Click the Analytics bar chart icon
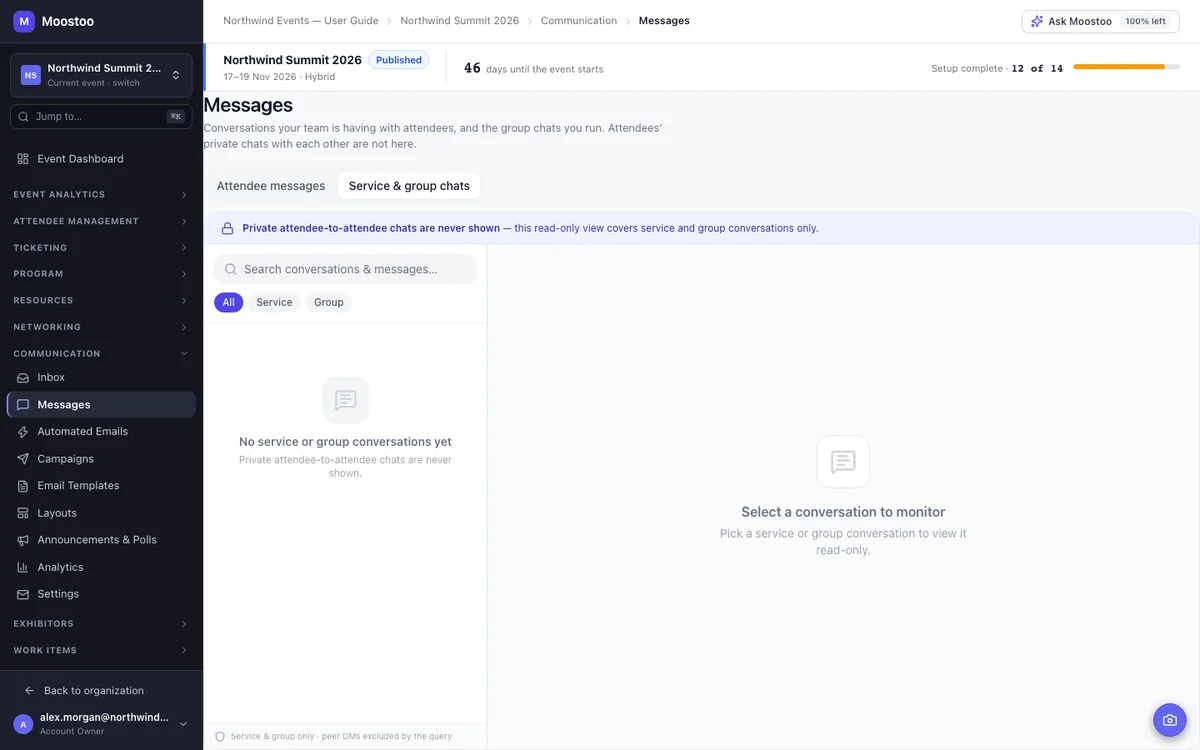 point(23,567)
